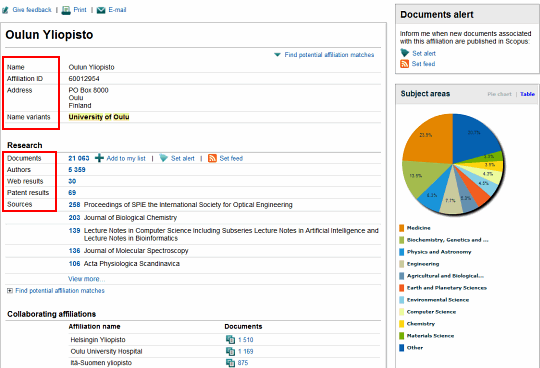This screenshot has height=368, width=540.
Task: Click the Affiliation ID value 60012954
Action: [x=84, y=79]
